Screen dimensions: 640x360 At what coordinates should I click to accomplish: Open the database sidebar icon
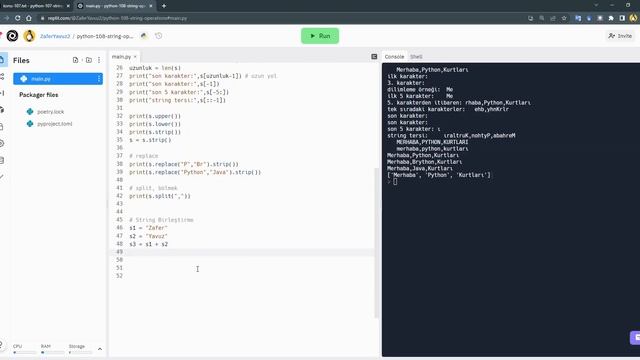[x=2, y=160]
